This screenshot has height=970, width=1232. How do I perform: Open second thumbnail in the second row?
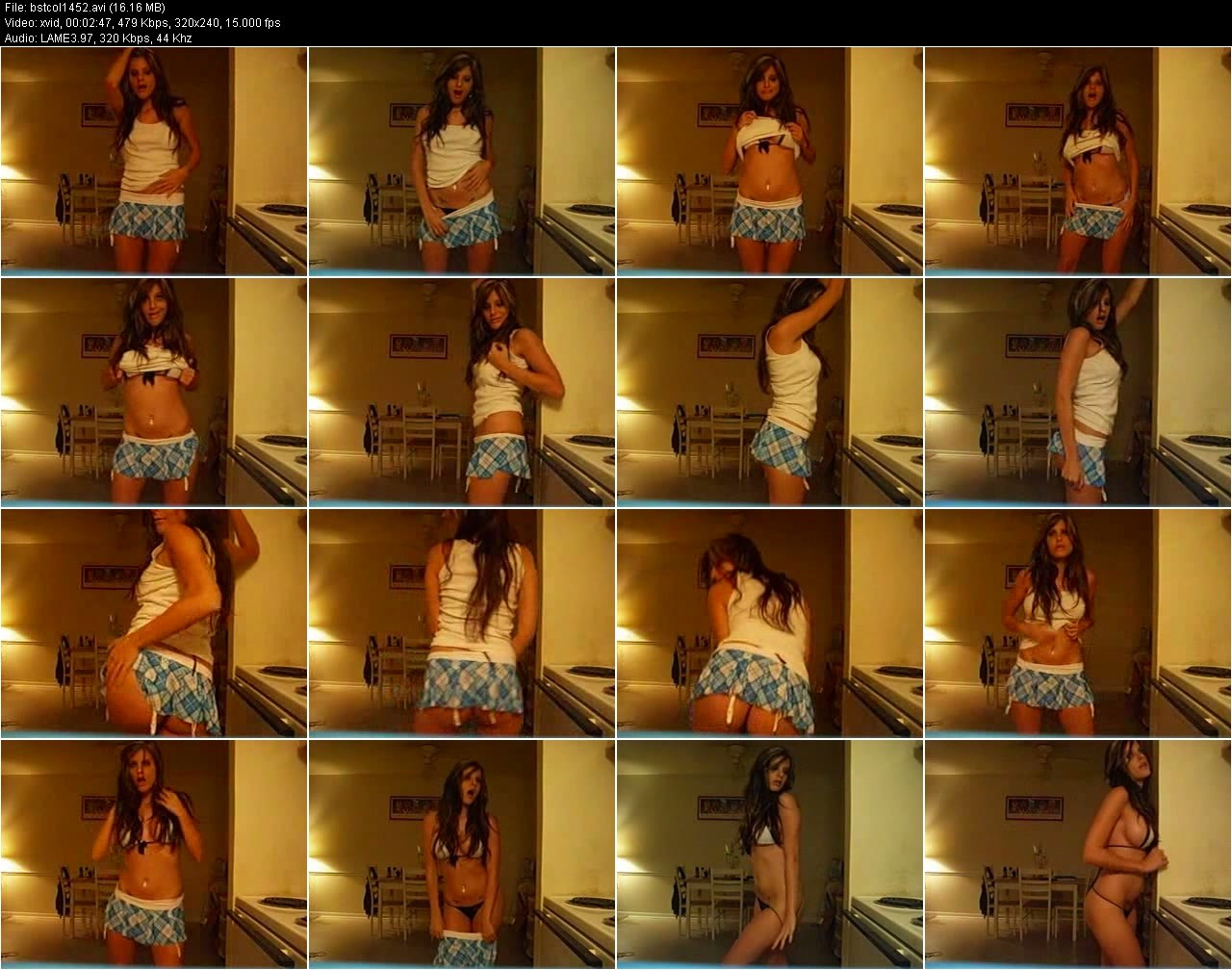[x=462, y=393]
